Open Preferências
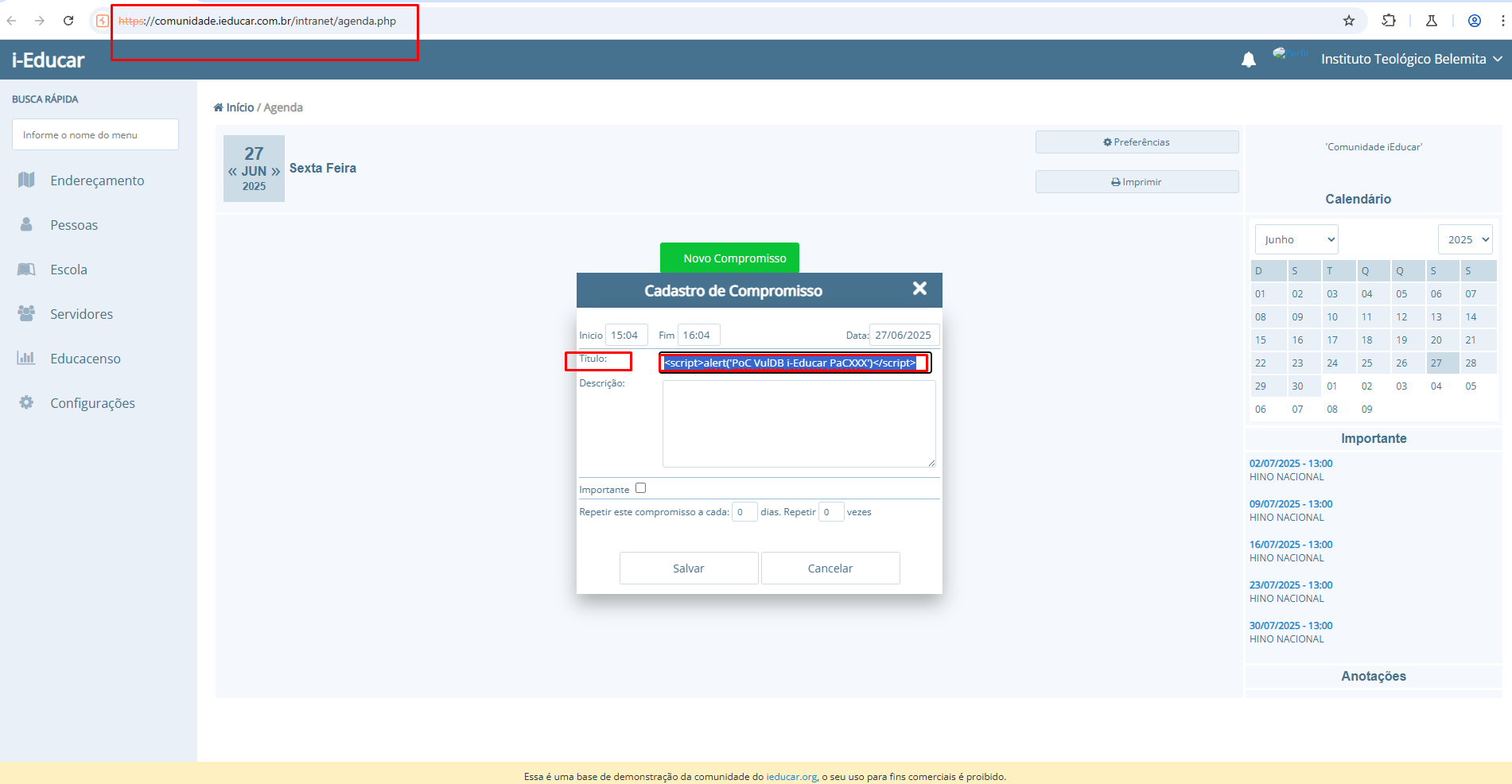The width and height of the screenshot is (1512, 784). click(1137, 142)
